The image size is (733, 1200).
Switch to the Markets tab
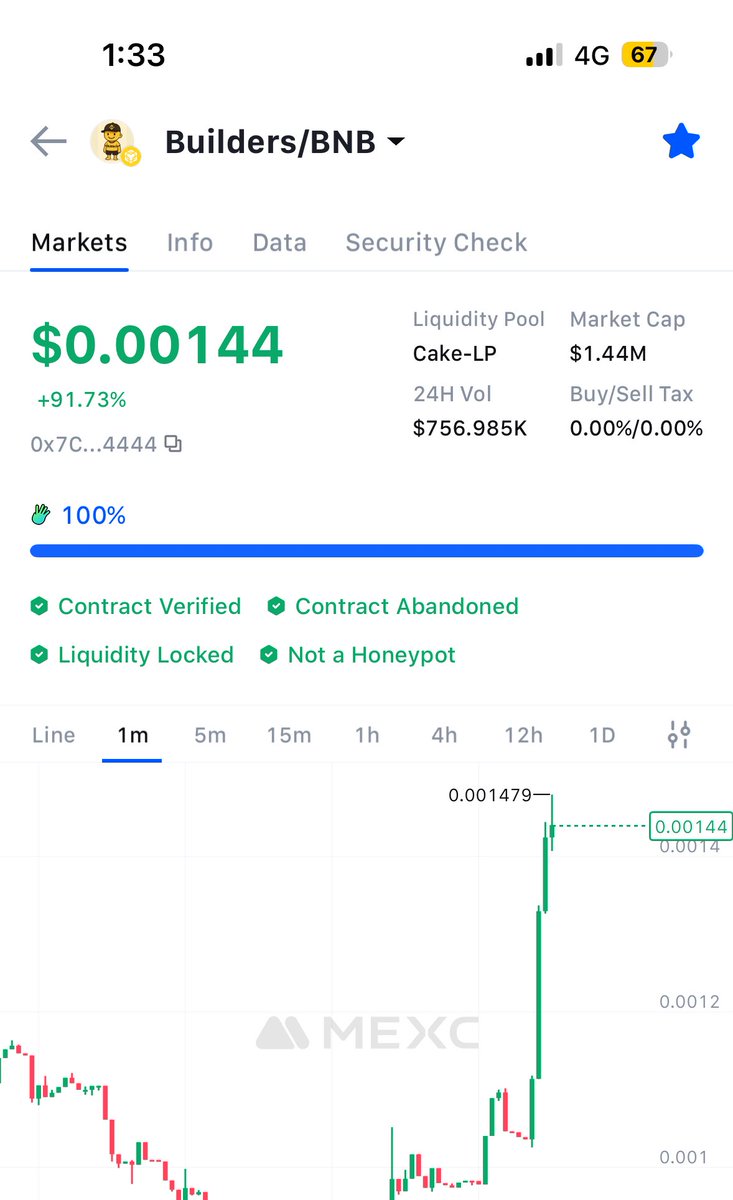79,242
